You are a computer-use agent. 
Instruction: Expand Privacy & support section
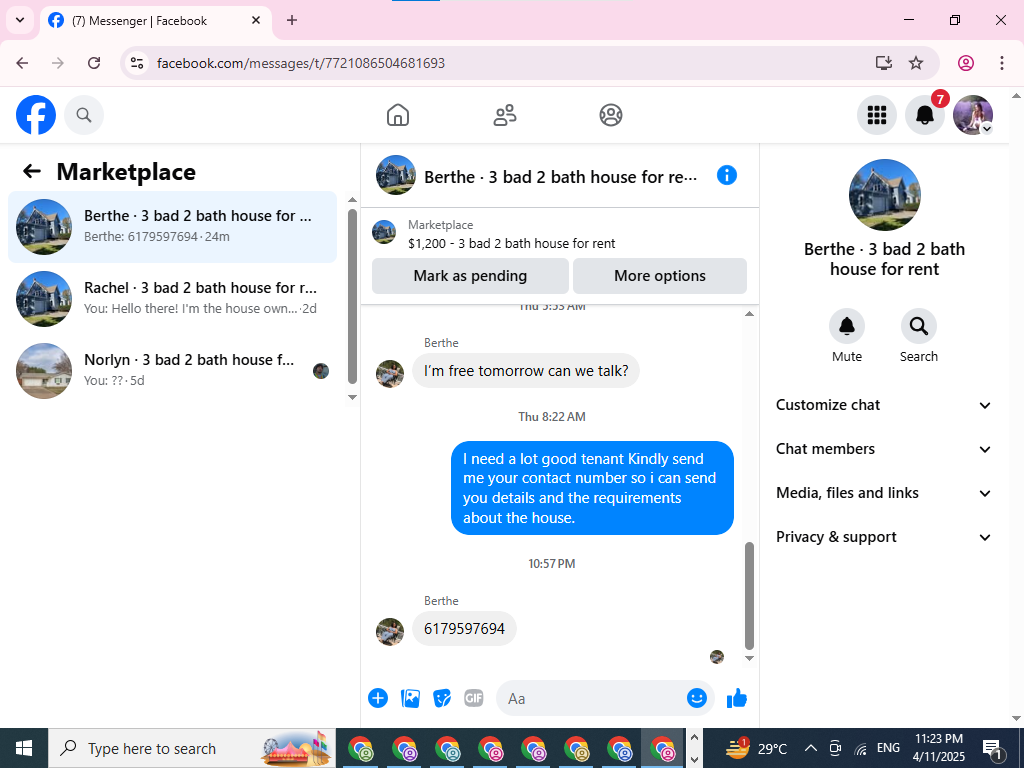(884, 537)
